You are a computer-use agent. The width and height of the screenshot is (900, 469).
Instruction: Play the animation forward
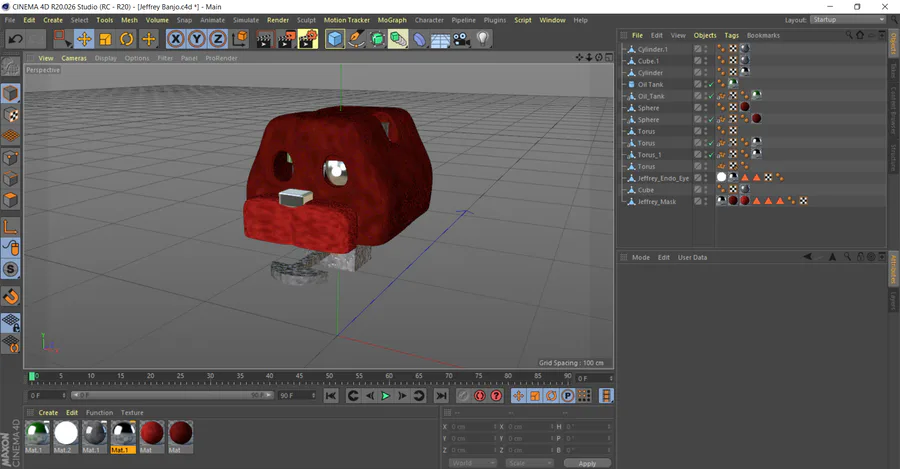(x=386, y=396)
